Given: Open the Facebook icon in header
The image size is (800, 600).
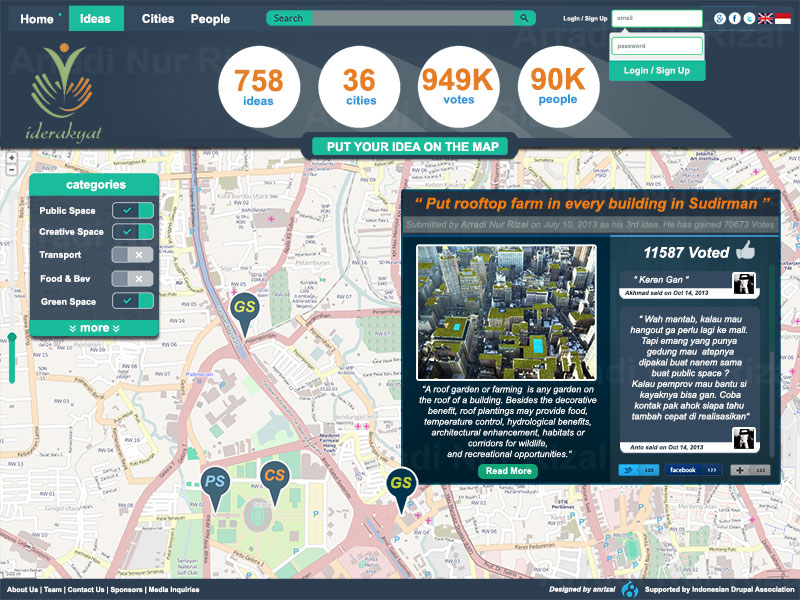Looking at the screenshot, I should coord(734,19).
